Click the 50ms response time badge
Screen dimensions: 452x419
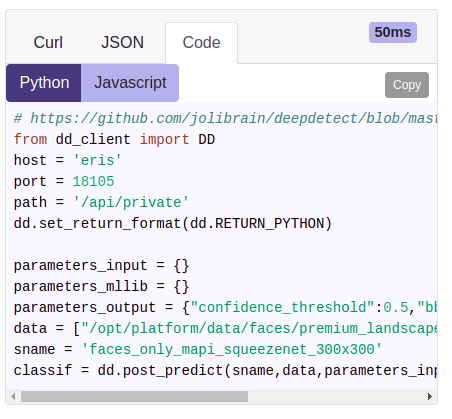[393, 32]
